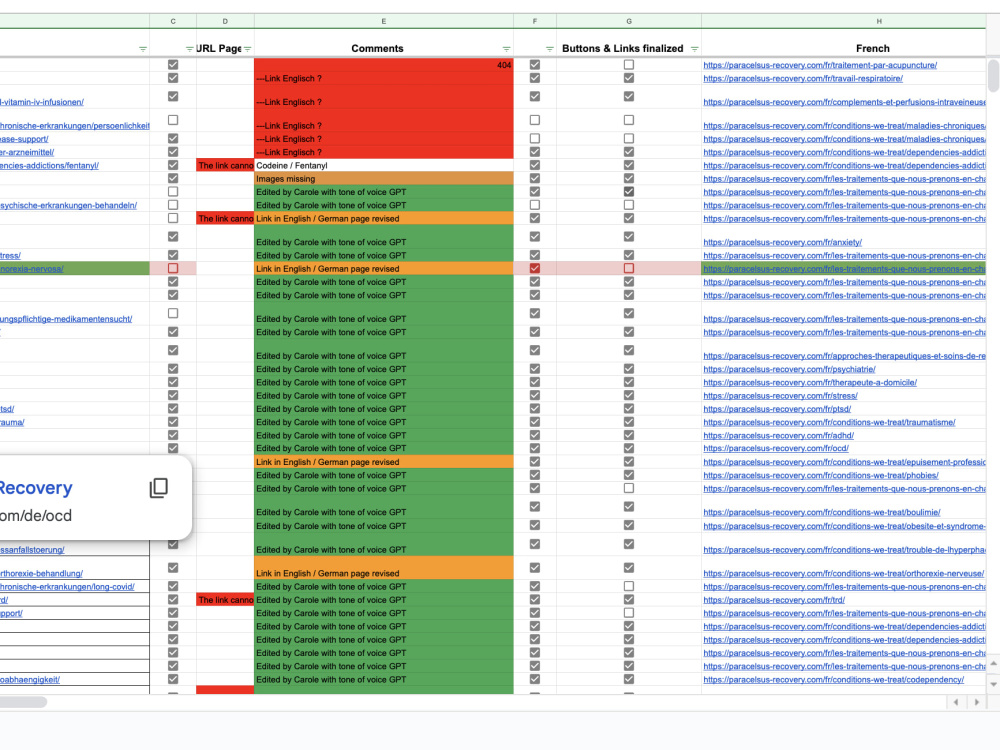The height and width of the screenshot is (750, 1000).
Task: Toggle column F checkbox in Codeine / Fentanyl row
Action: click(x=534, y=165)
